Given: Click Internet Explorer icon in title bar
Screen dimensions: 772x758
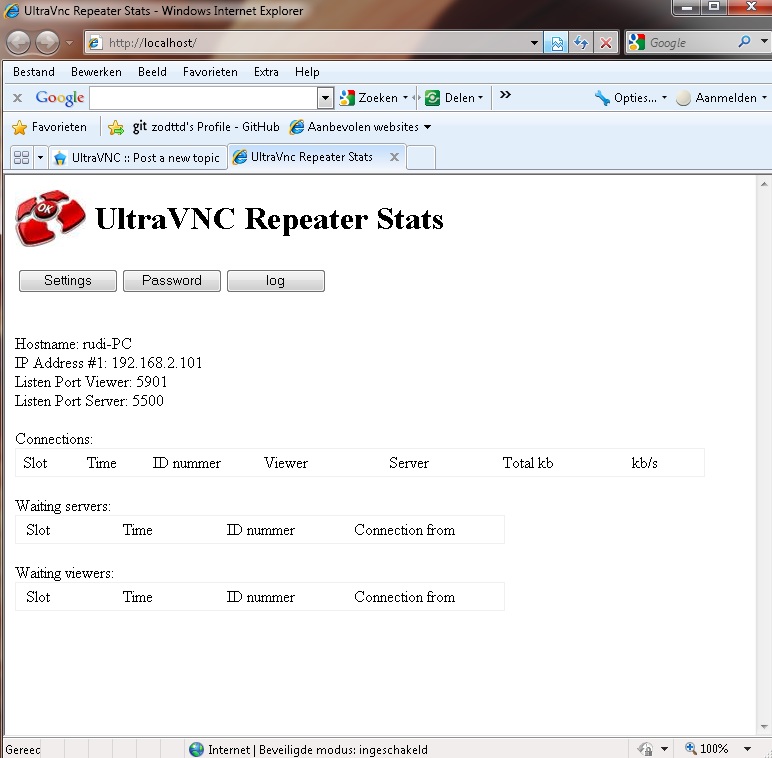Looking at the screenshot, I should [11, 10].
